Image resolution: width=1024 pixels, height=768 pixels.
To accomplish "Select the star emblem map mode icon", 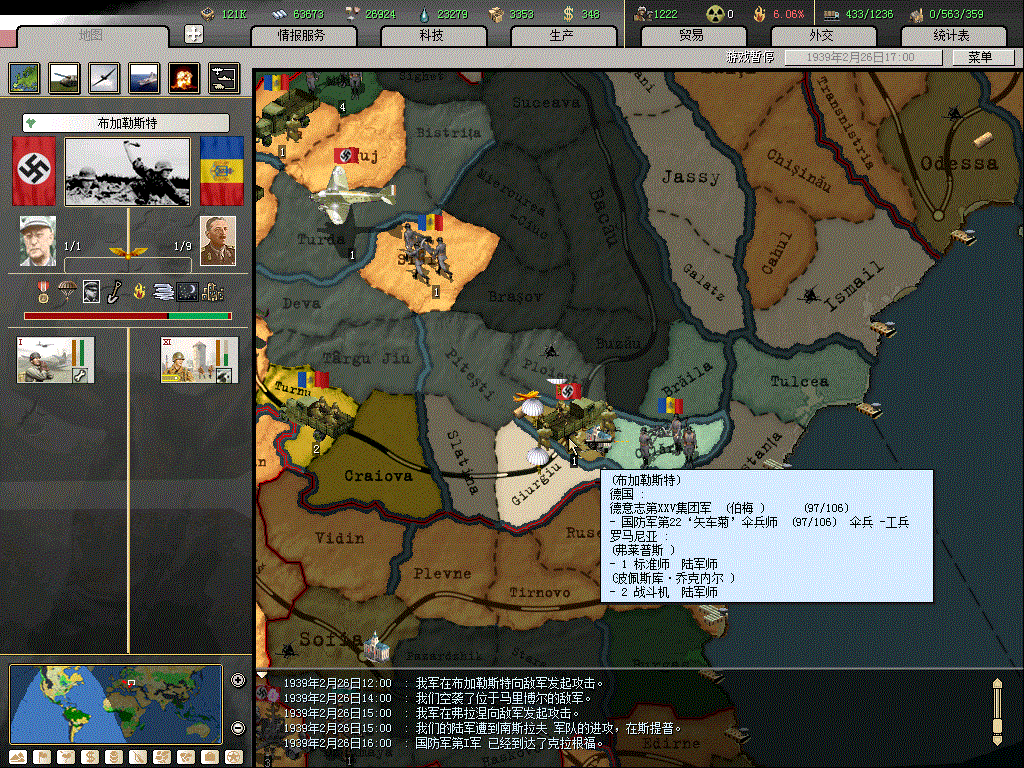I will pos(234,758).
